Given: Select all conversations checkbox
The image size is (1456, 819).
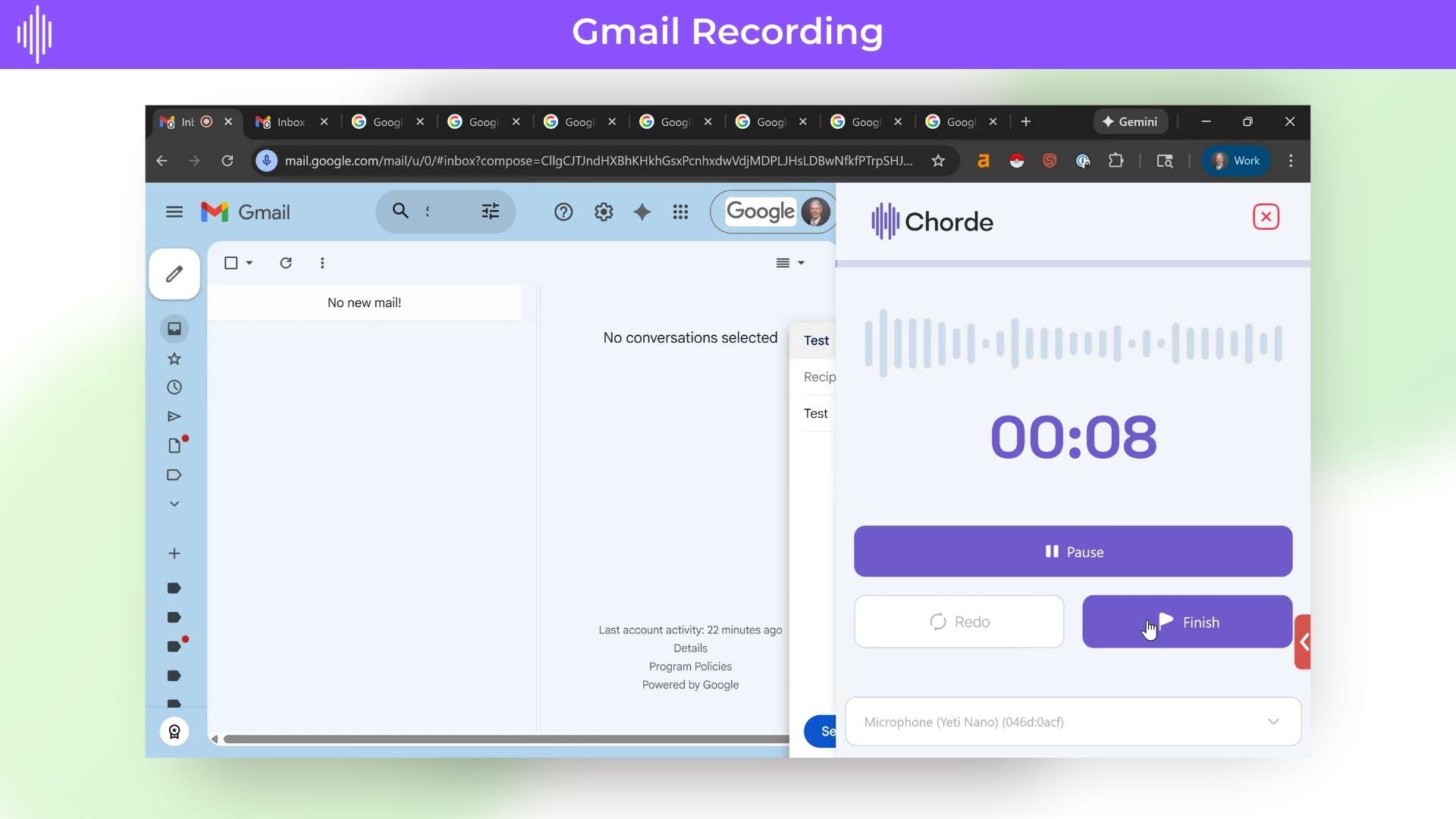Looking at the screenshot, I should point(230,262).
